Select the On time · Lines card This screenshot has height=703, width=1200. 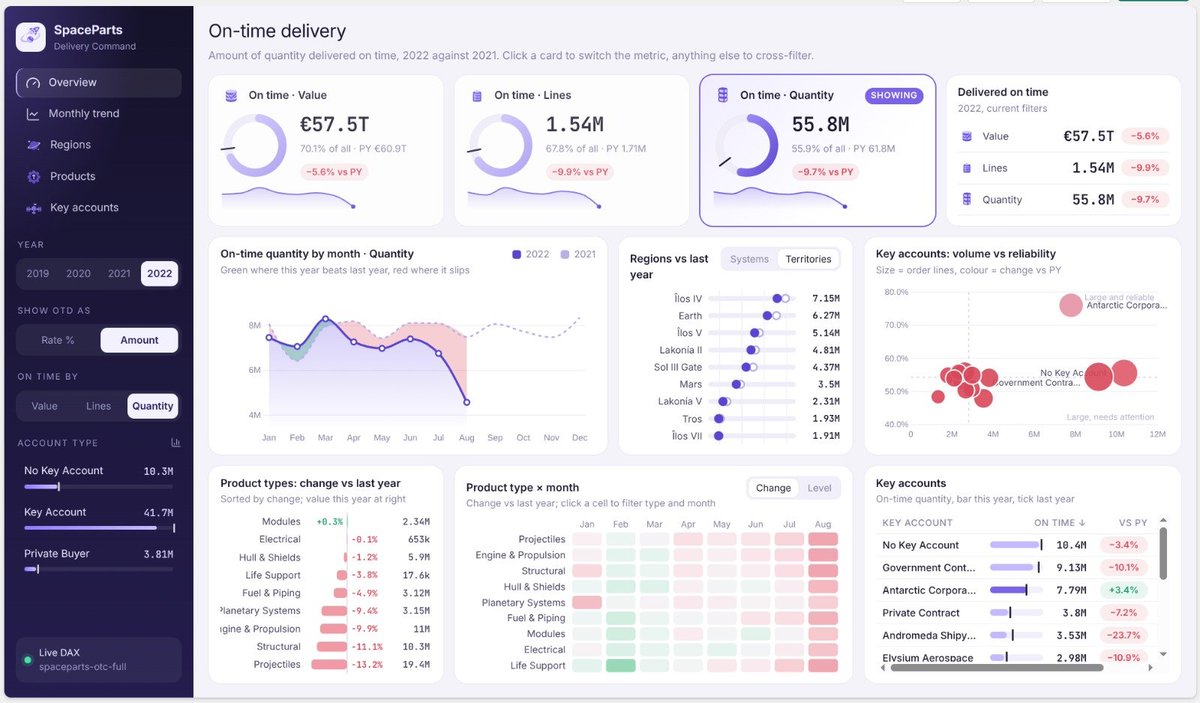click(x=571, y=150)
